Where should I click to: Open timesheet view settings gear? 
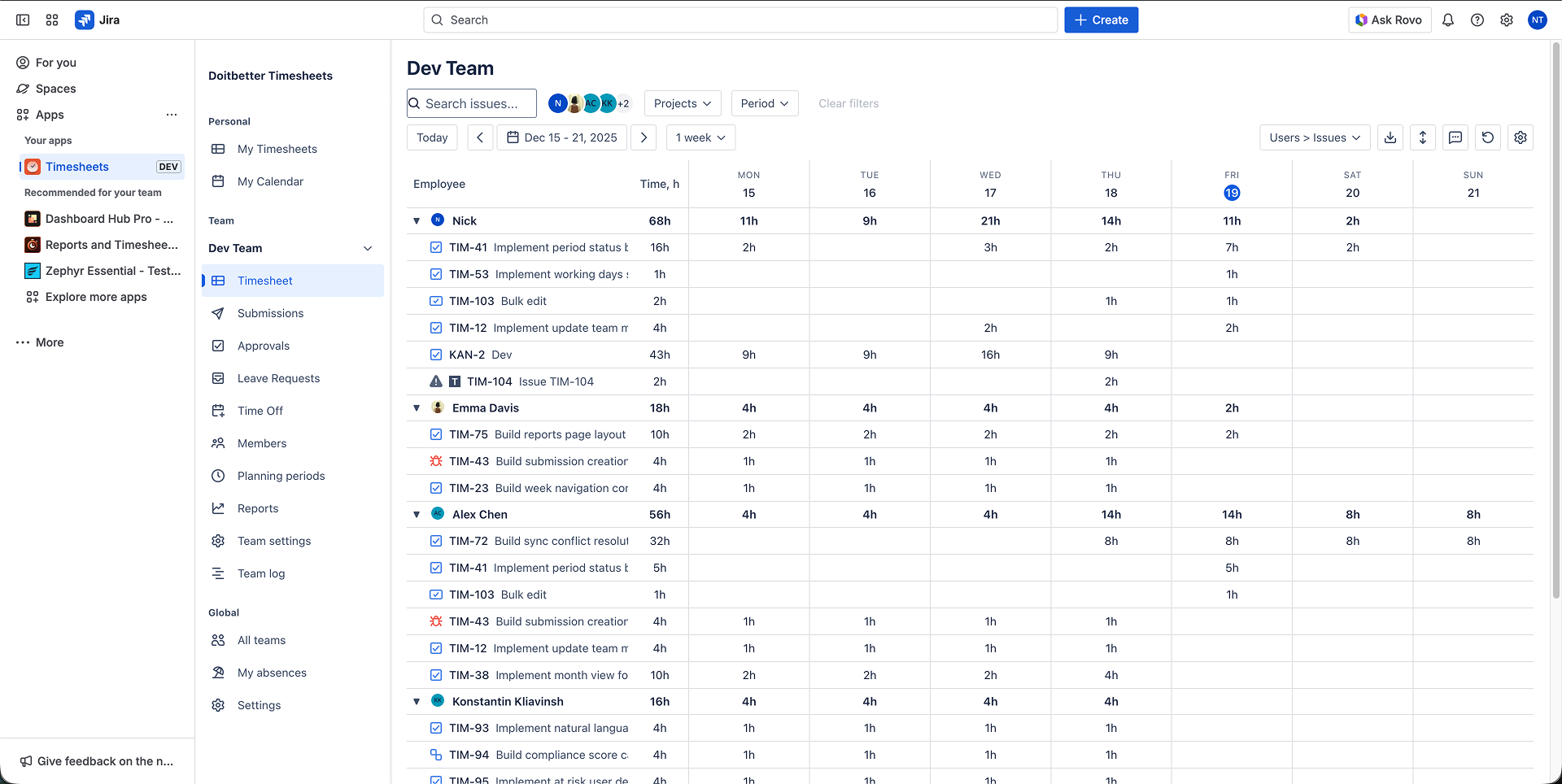(x=1521, y=137)
